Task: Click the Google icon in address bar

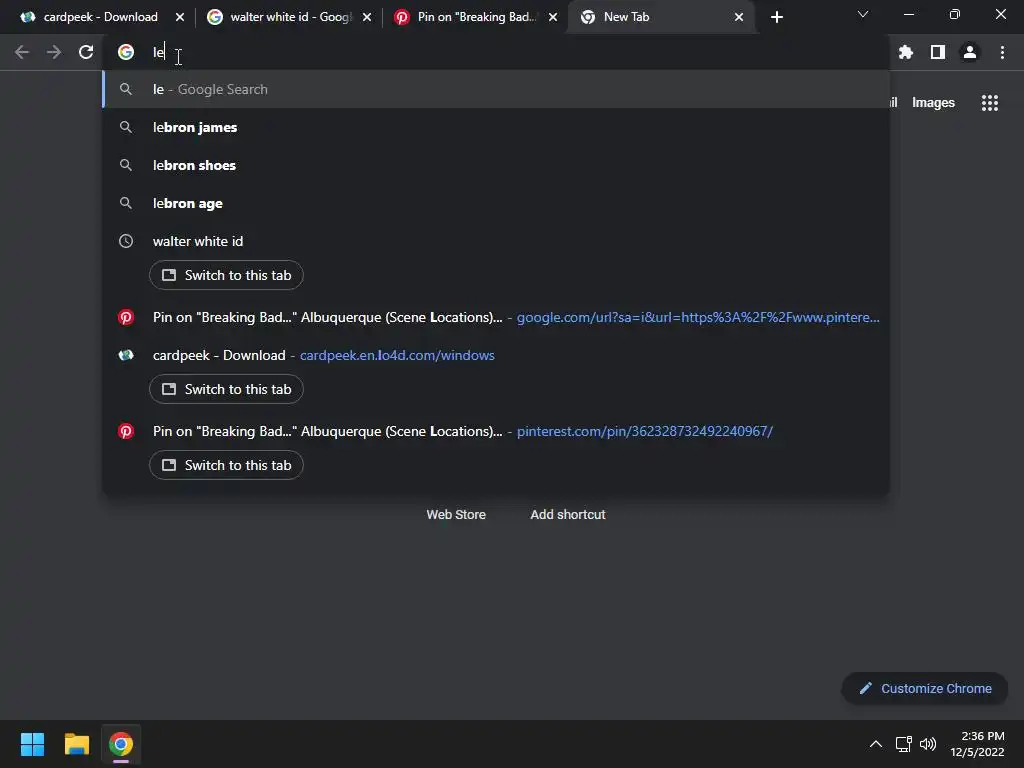Action: pyautogui.click(x=126, y=52)
